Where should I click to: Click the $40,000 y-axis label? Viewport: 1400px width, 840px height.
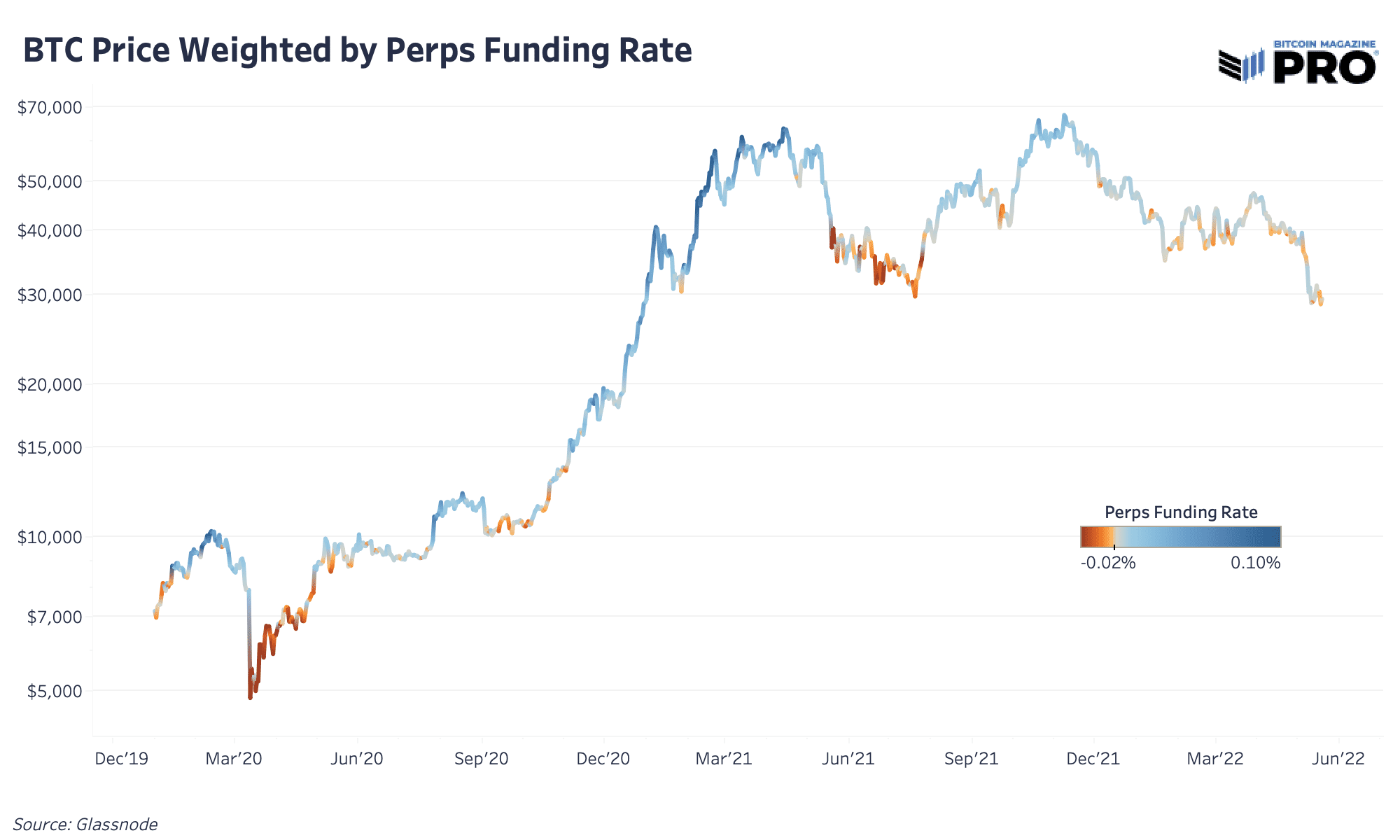coord(50,230)
